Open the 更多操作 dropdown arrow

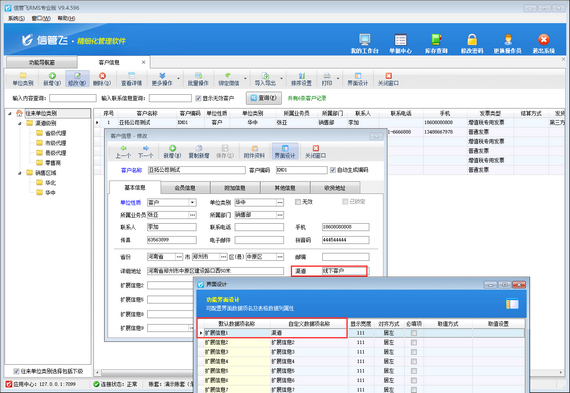[178, 79]
